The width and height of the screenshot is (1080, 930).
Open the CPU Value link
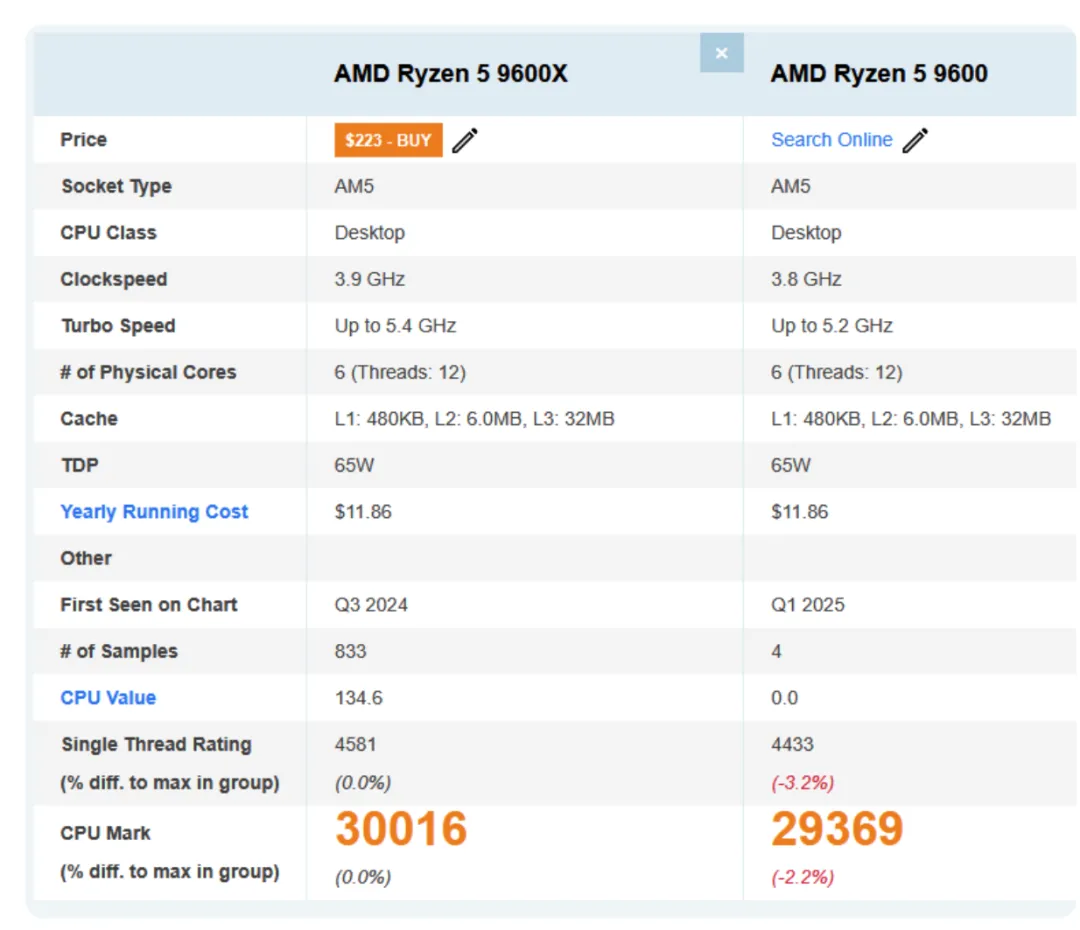pos(108,697)
